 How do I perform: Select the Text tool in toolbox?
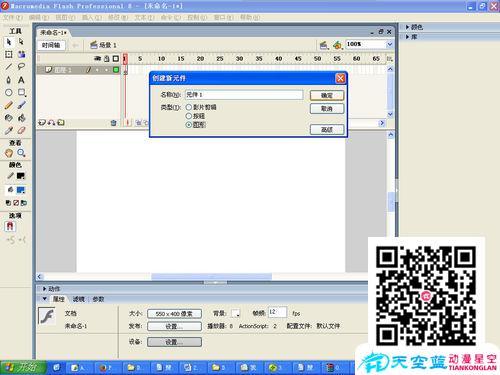tap(21, 80)
